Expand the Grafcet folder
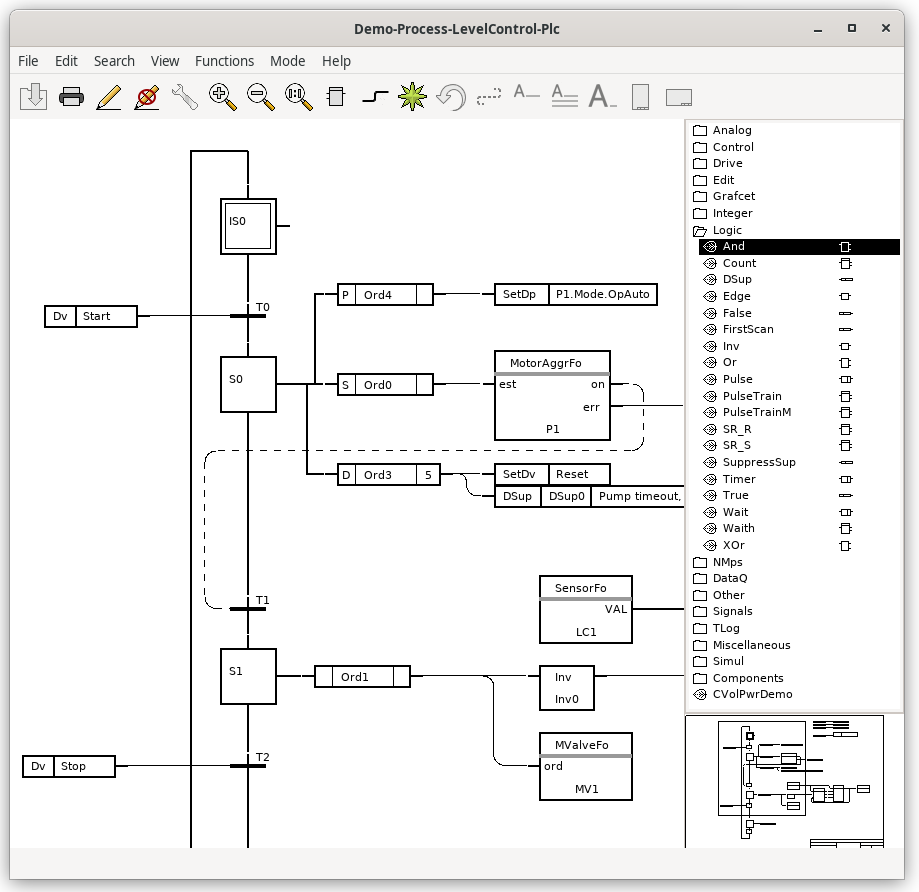The height and width of the screenshot is (892, 919). pos(700,196)
